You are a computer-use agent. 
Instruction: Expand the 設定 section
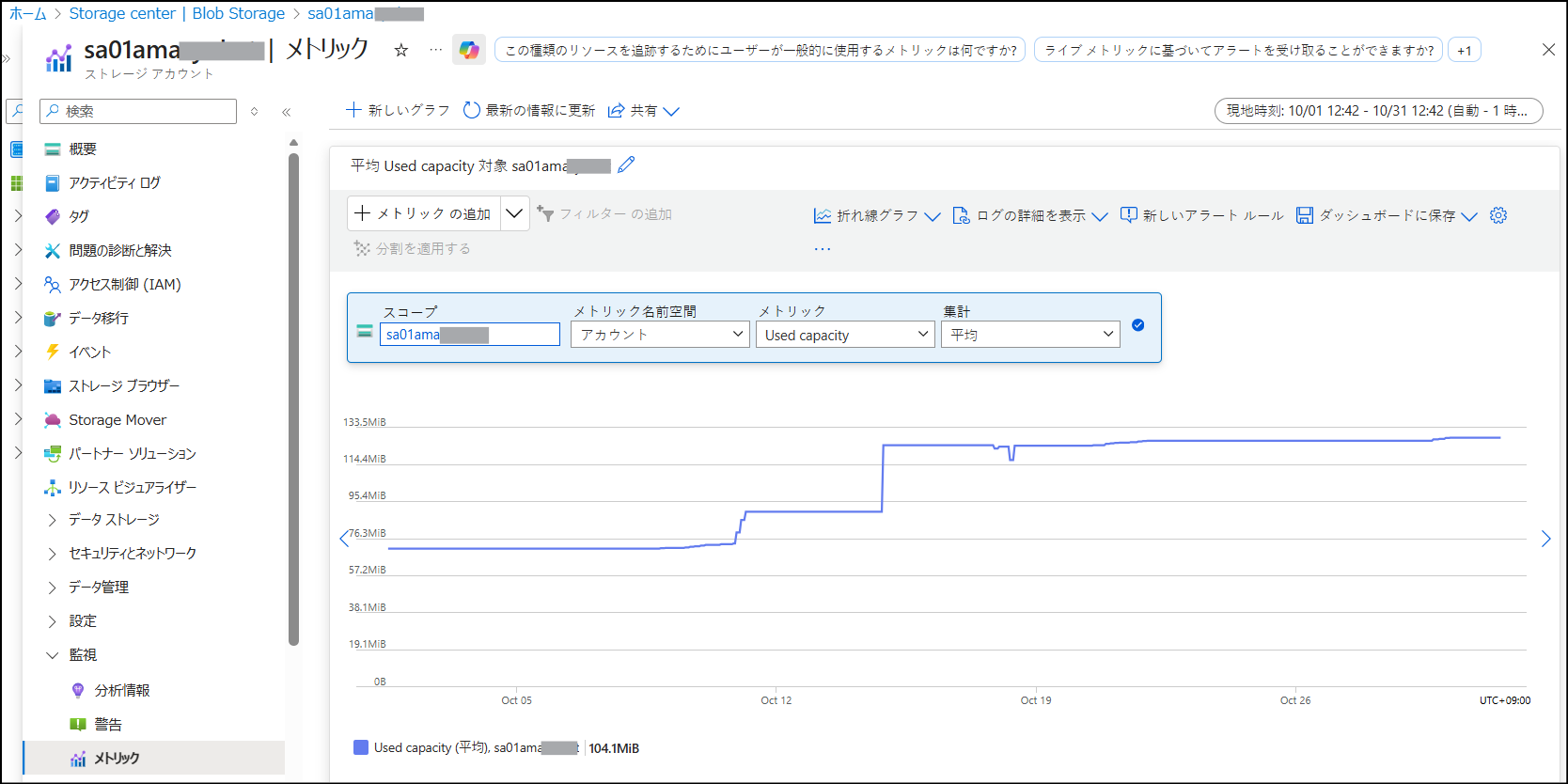tap(53, 621)
